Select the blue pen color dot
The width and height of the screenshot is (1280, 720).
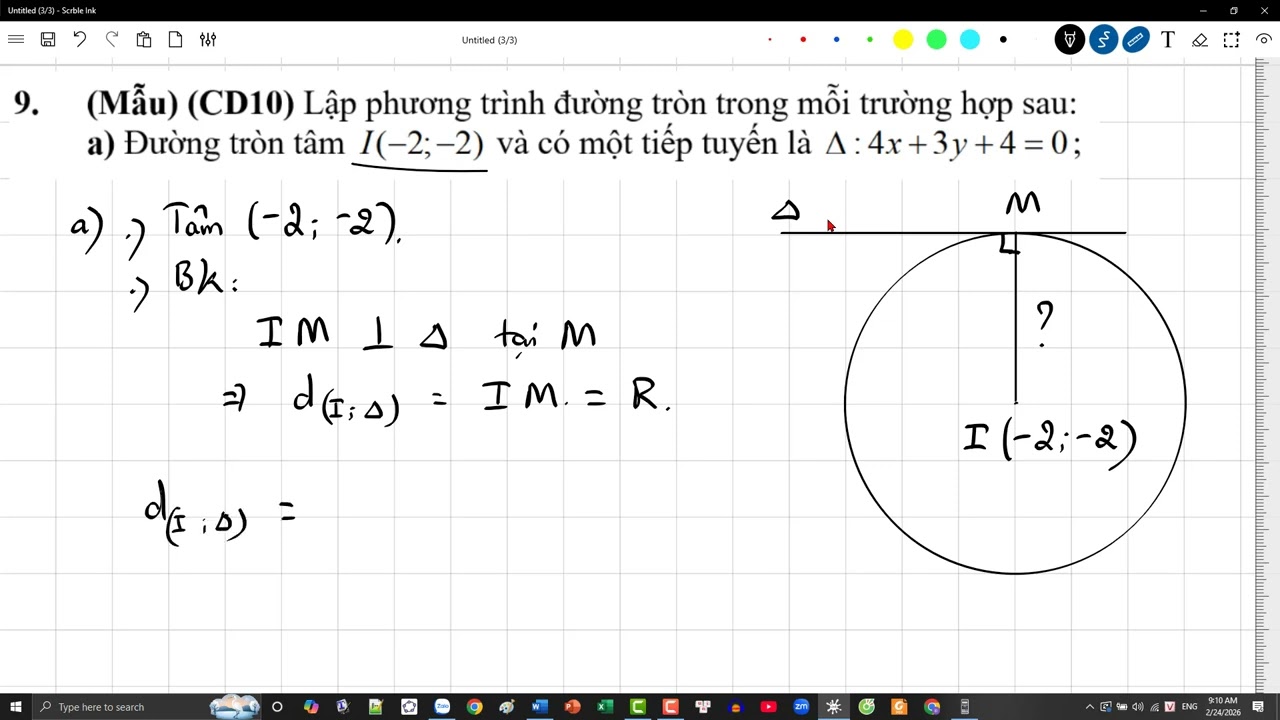tap(836, 40)
